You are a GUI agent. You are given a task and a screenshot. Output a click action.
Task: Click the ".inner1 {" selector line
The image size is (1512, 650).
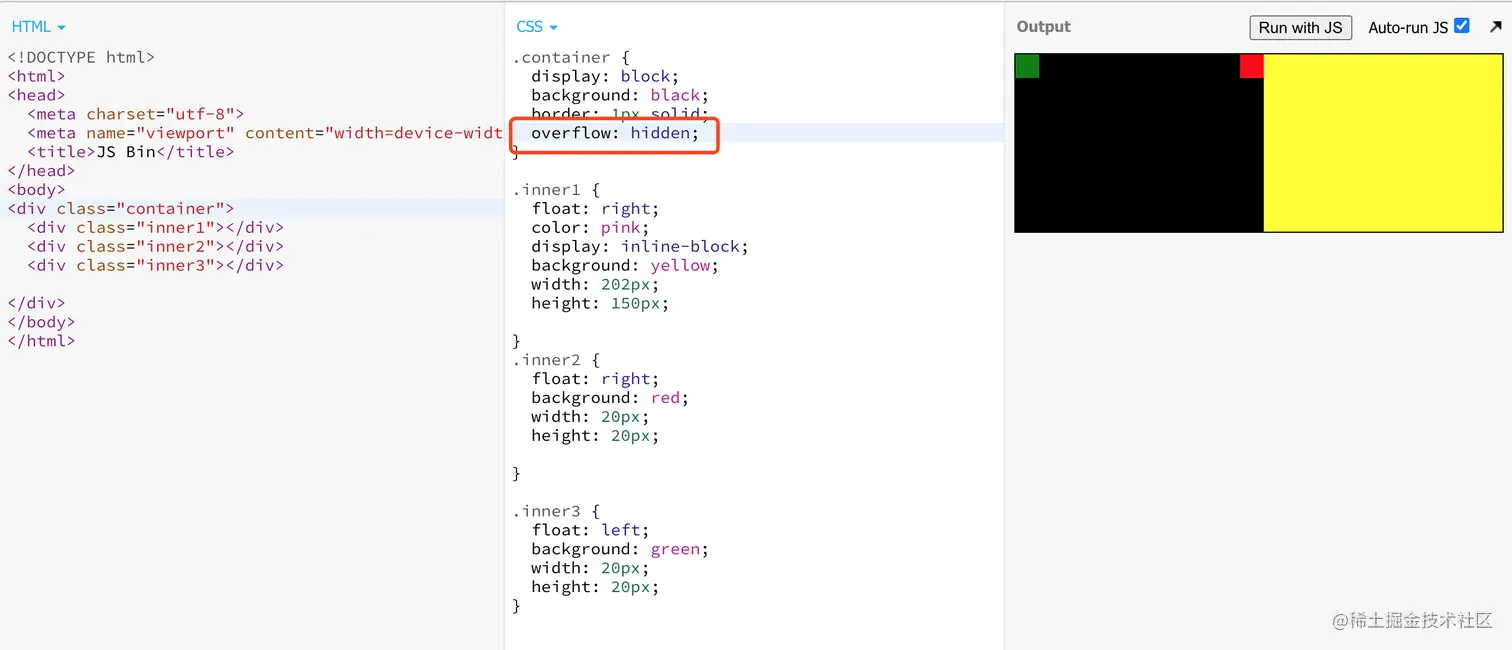click(556, 189)
